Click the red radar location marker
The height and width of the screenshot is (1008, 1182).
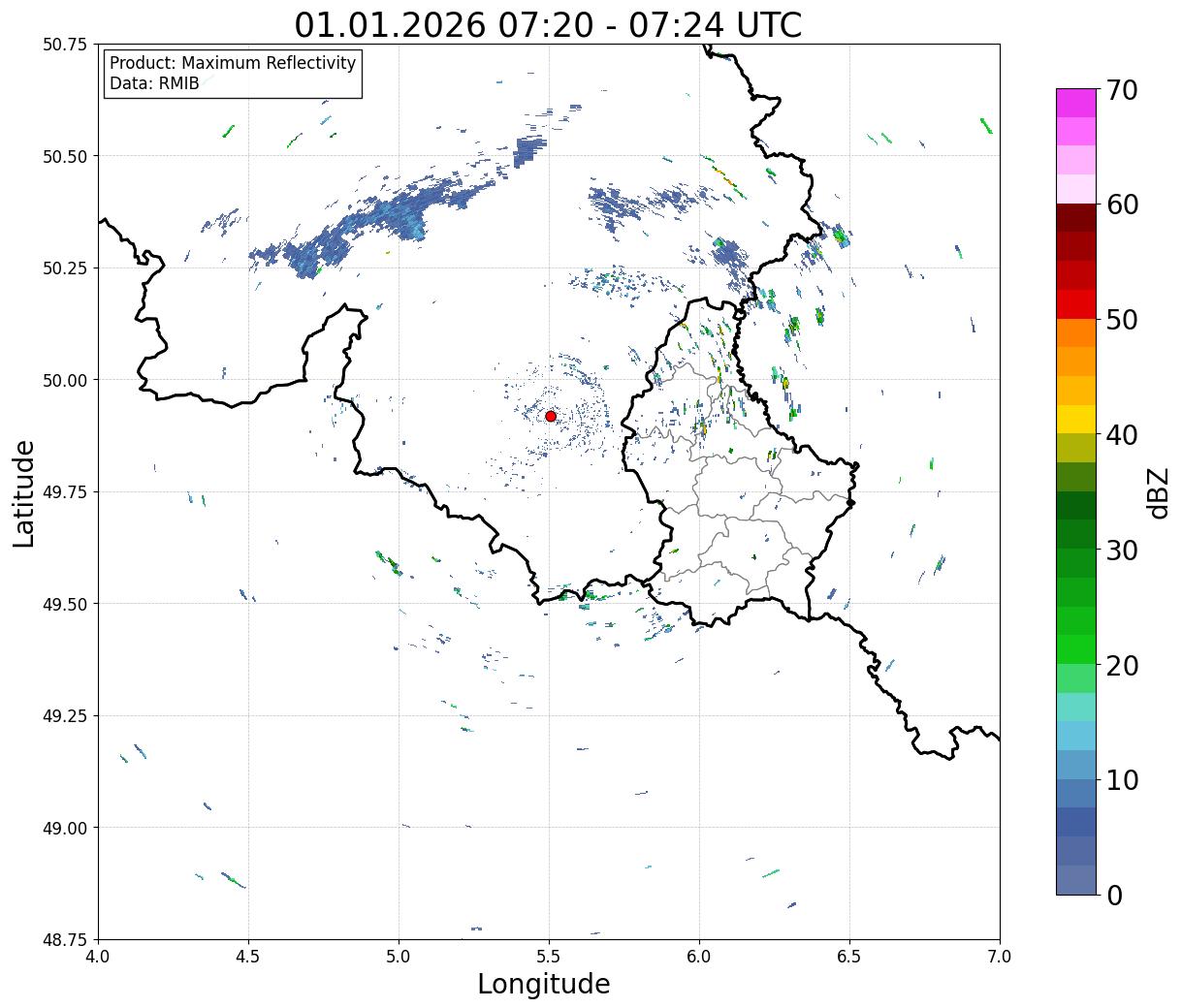[x=550, y=416]
